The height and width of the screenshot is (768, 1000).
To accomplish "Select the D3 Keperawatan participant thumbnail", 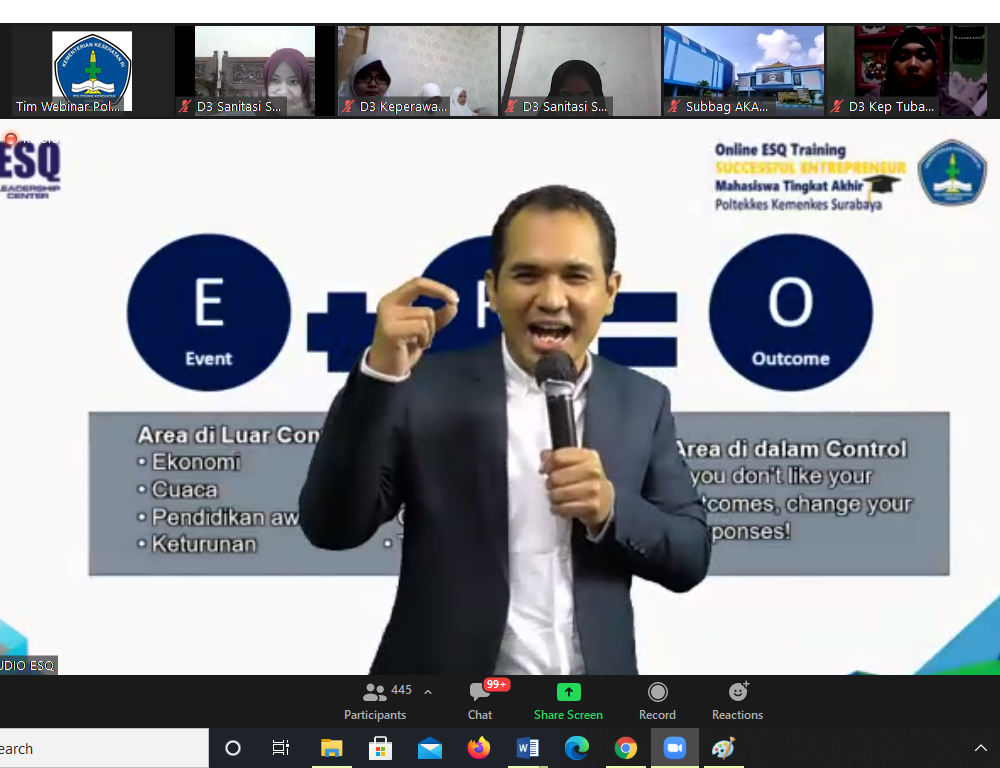I will (x=417, y=72).
